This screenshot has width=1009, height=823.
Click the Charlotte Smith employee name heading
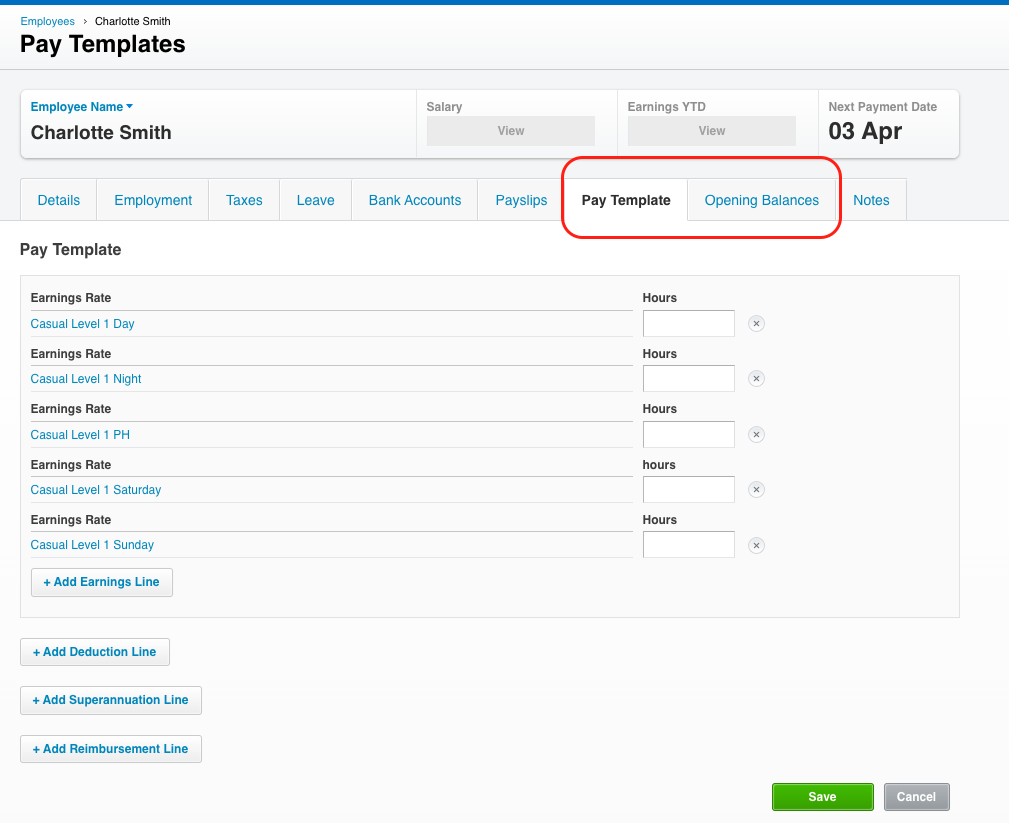[x=101, y=133]
